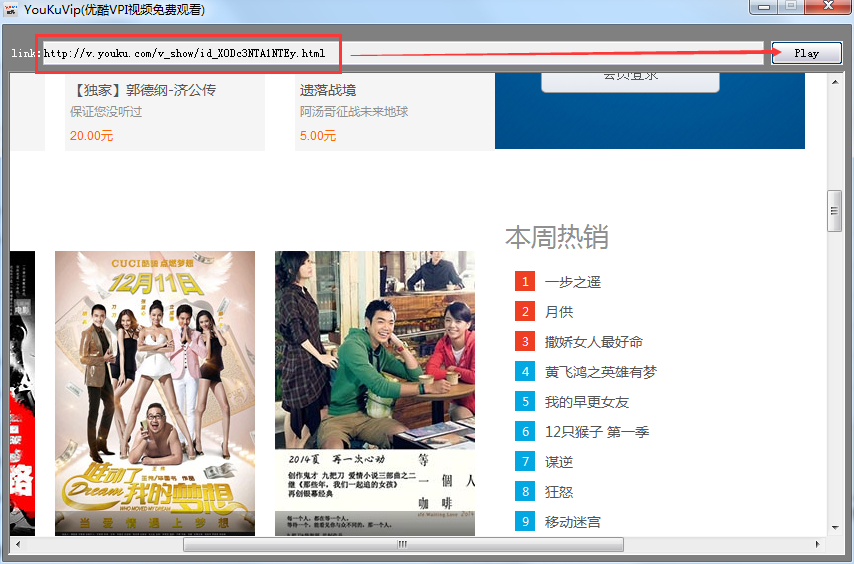Screen dimensions: 854x564
Task: Click the 5.00元 price
Action: coord(318,136)
